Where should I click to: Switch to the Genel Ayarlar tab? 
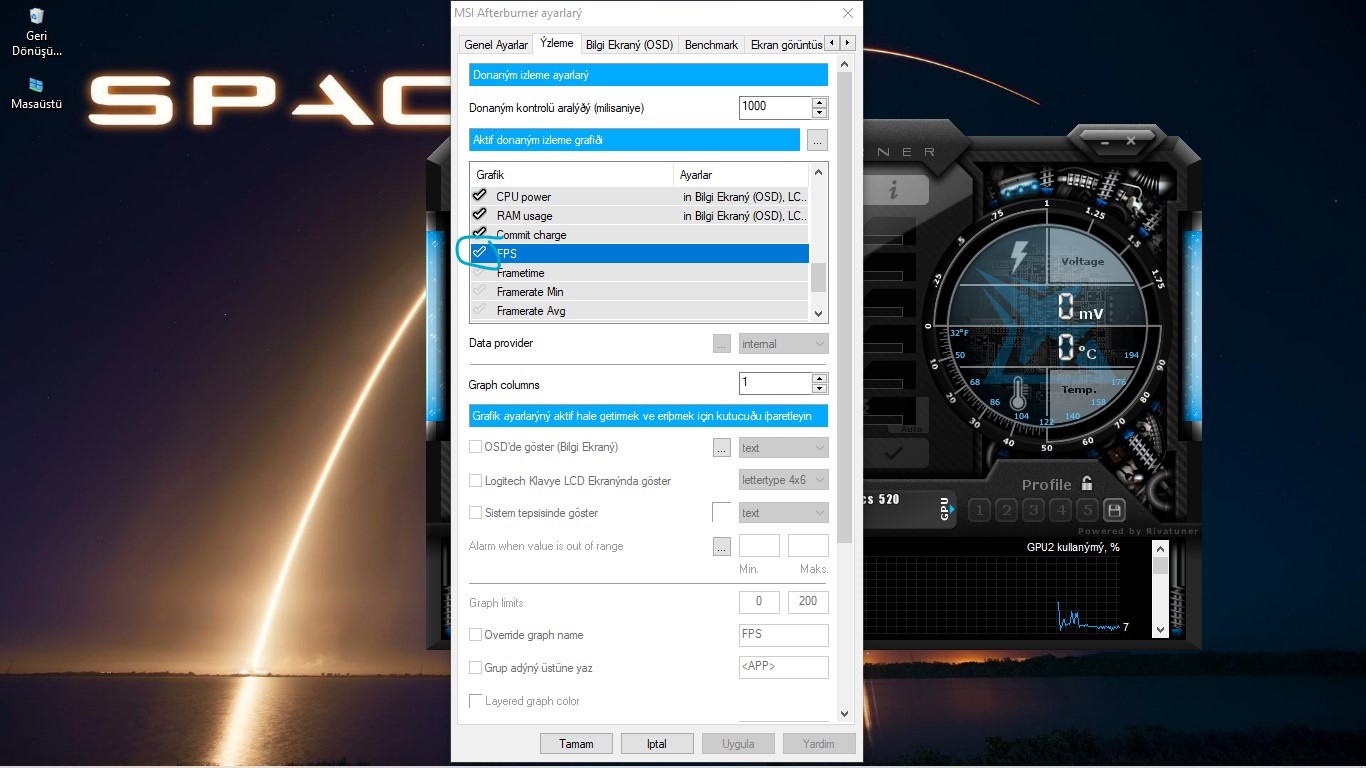click(x=495, y=45)
